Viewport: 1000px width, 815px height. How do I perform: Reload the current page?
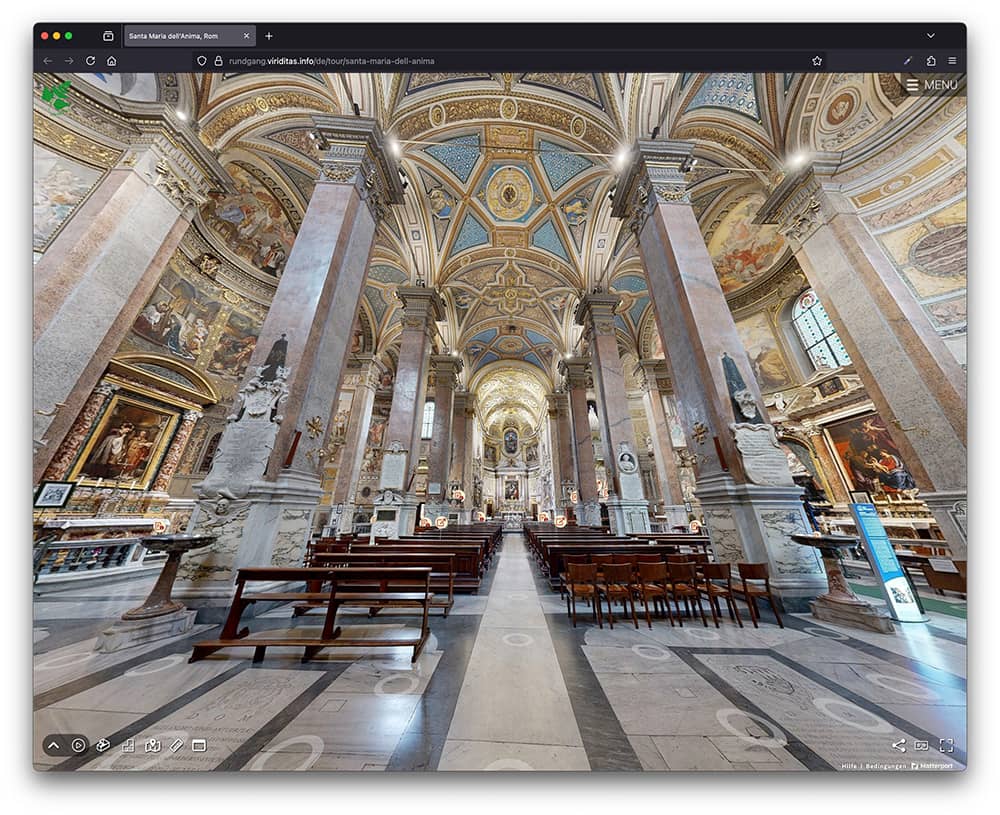[x=91, y=61]
